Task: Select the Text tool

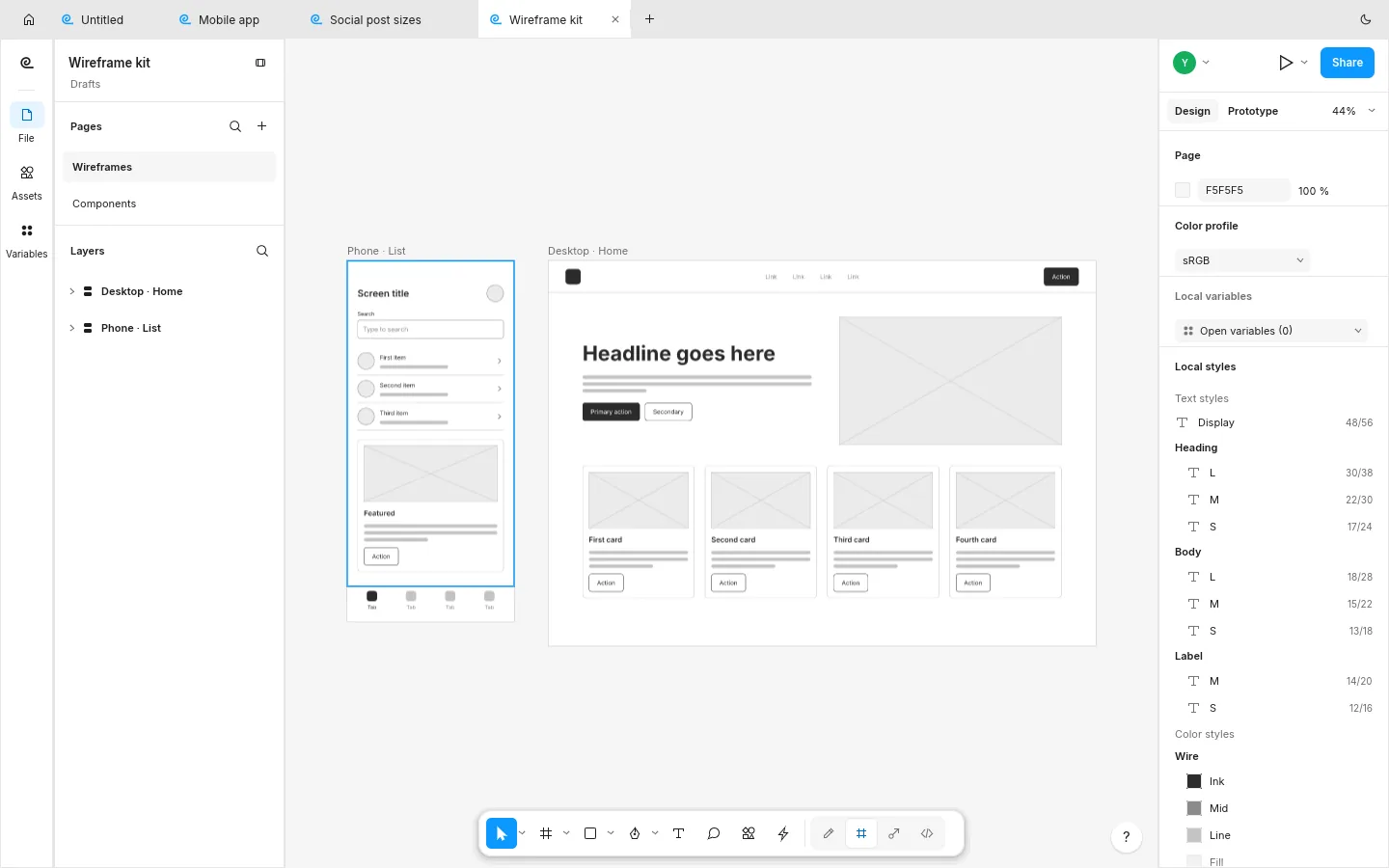Action: pos(679,833)
